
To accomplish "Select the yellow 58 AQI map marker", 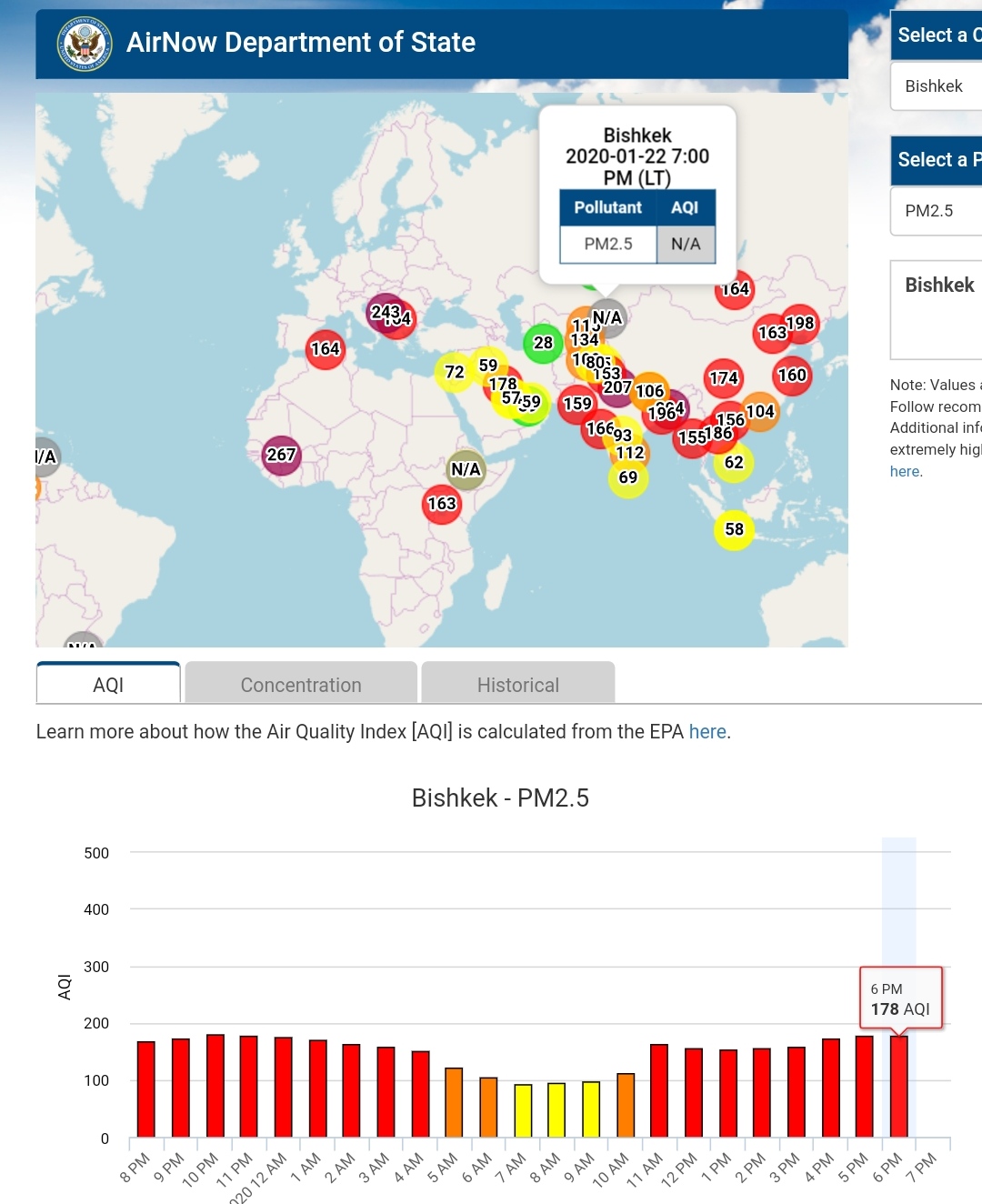I will pyautogui.click(x=734, y=530).
